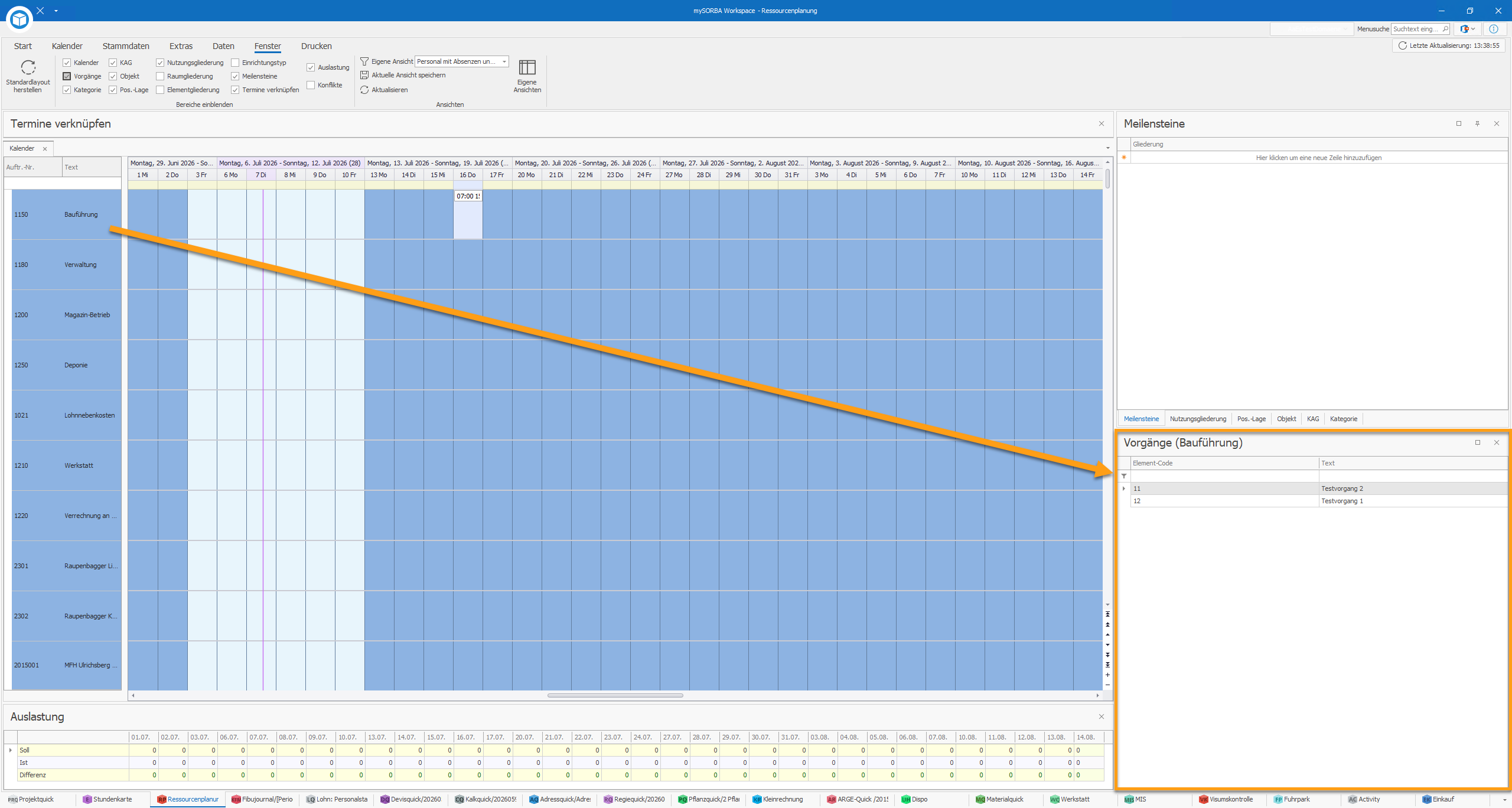The height and width of the screenshot is (808, 1512).
Task: Close the Termine verknüpfen panel
Action: (1102, 123)
